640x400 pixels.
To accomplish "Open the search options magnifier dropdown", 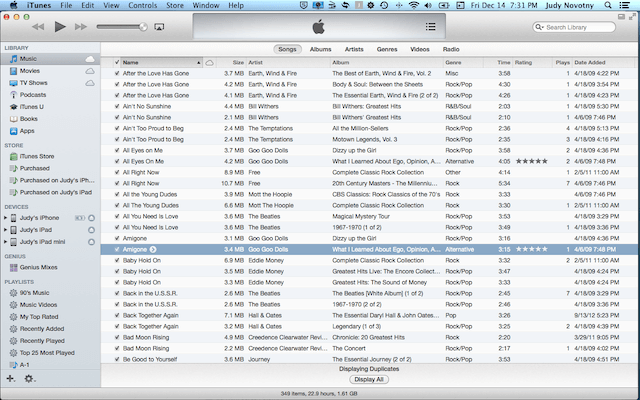I will (540, 27).
